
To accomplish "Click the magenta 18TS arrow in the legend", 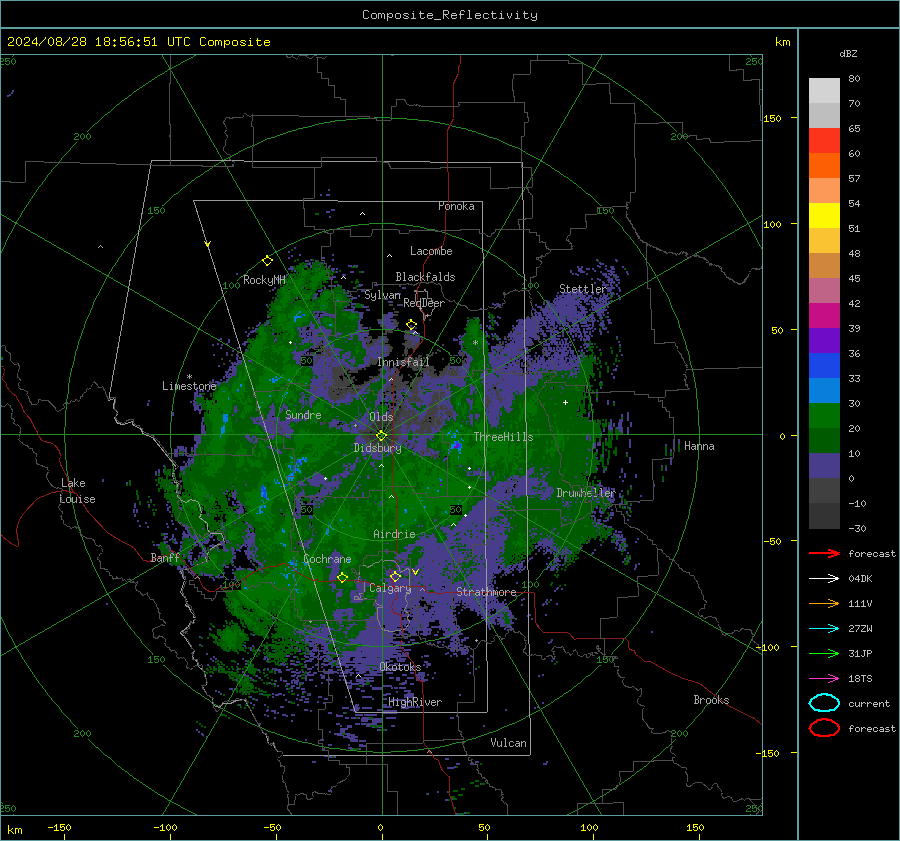I will point(824,679).
